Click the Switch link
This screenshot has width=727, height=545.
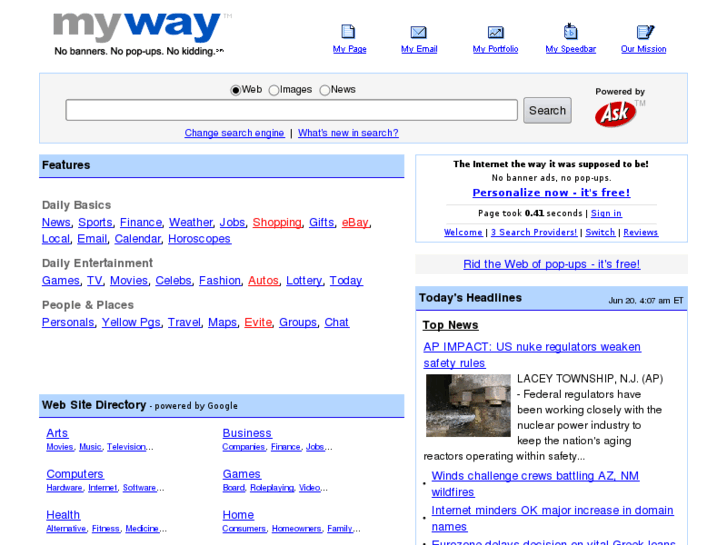point(600,232)
